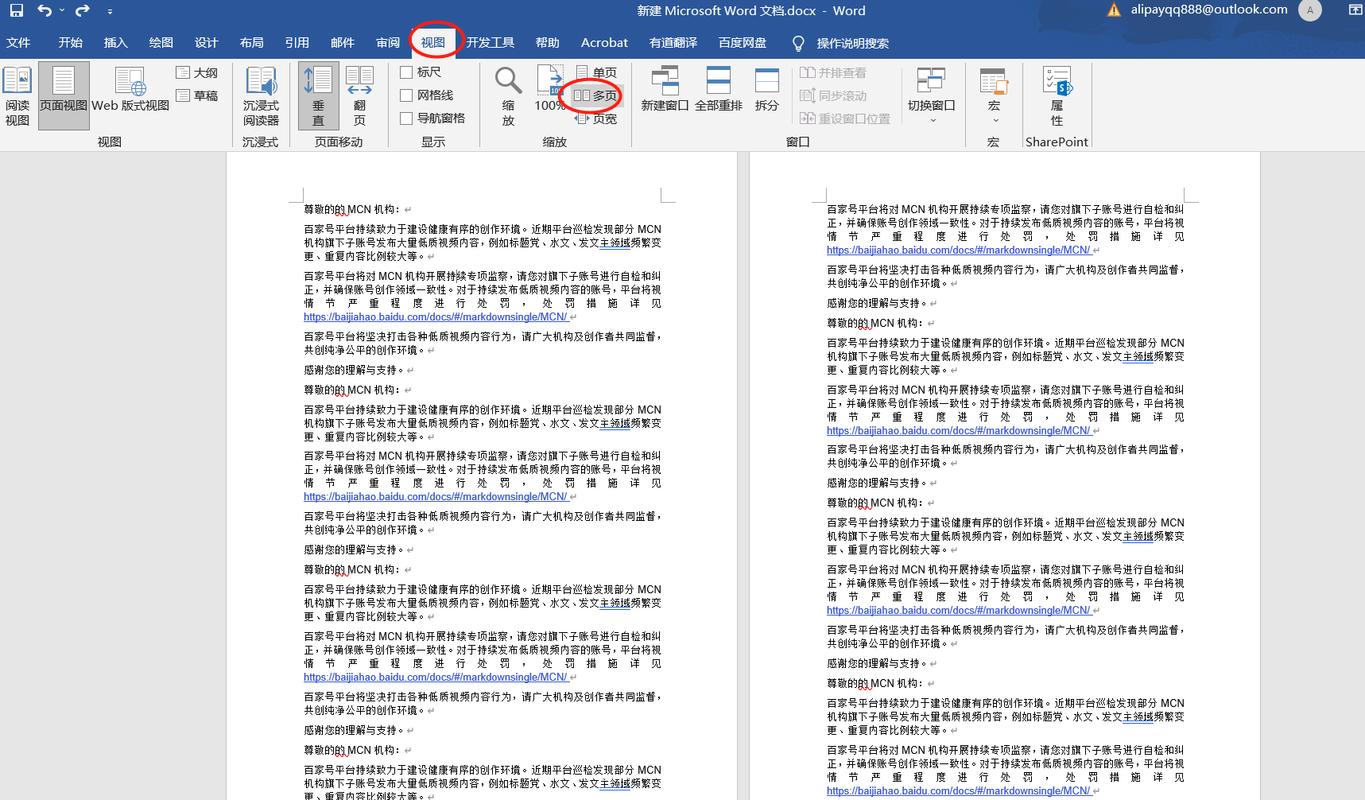
Task: Click the Undo arrow icon
Action: pos(43,11)
